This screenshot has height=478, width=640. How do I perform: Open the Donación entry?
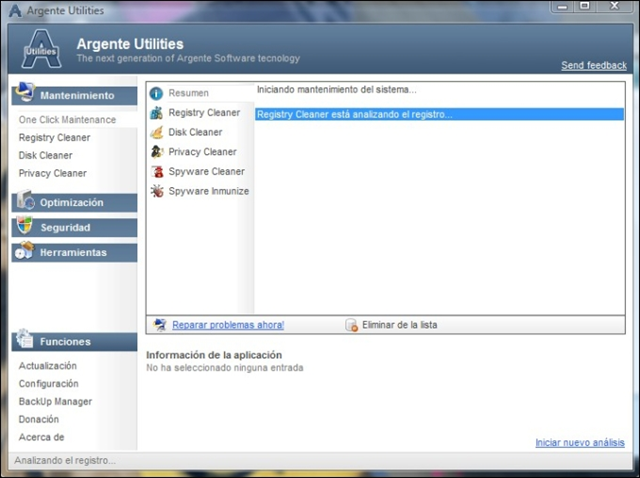(39, 419)
